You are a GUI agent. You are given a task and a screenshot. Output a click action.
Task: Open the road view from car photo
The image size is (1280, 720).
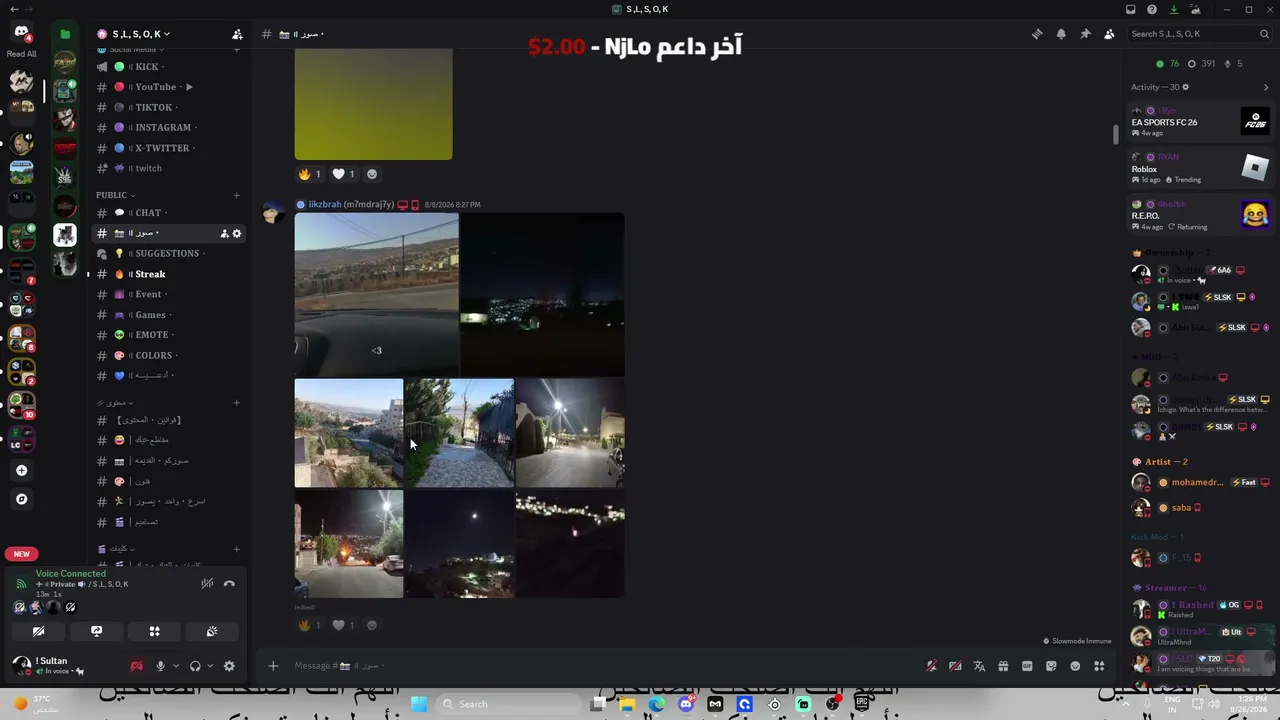pos(377,295)
